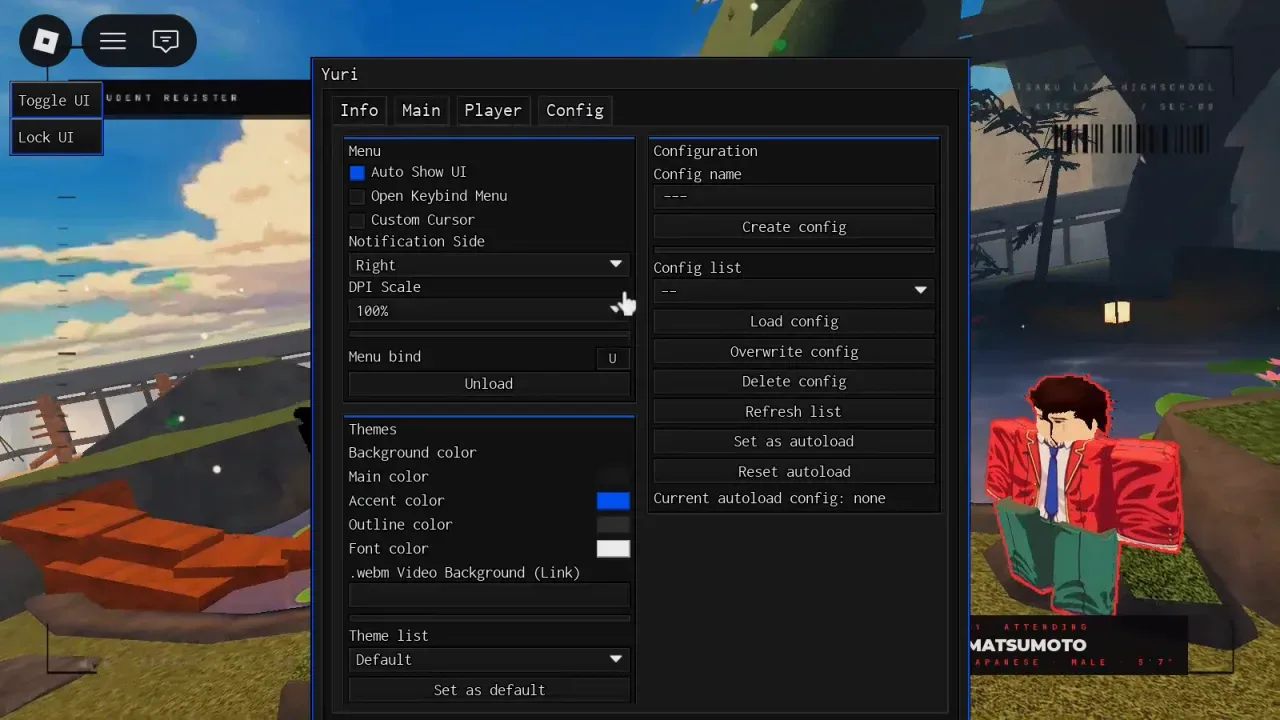Viewport: 1280px width, 720px height.
Task: Switch to the Info tab
Action: click(x=359, y=110)
